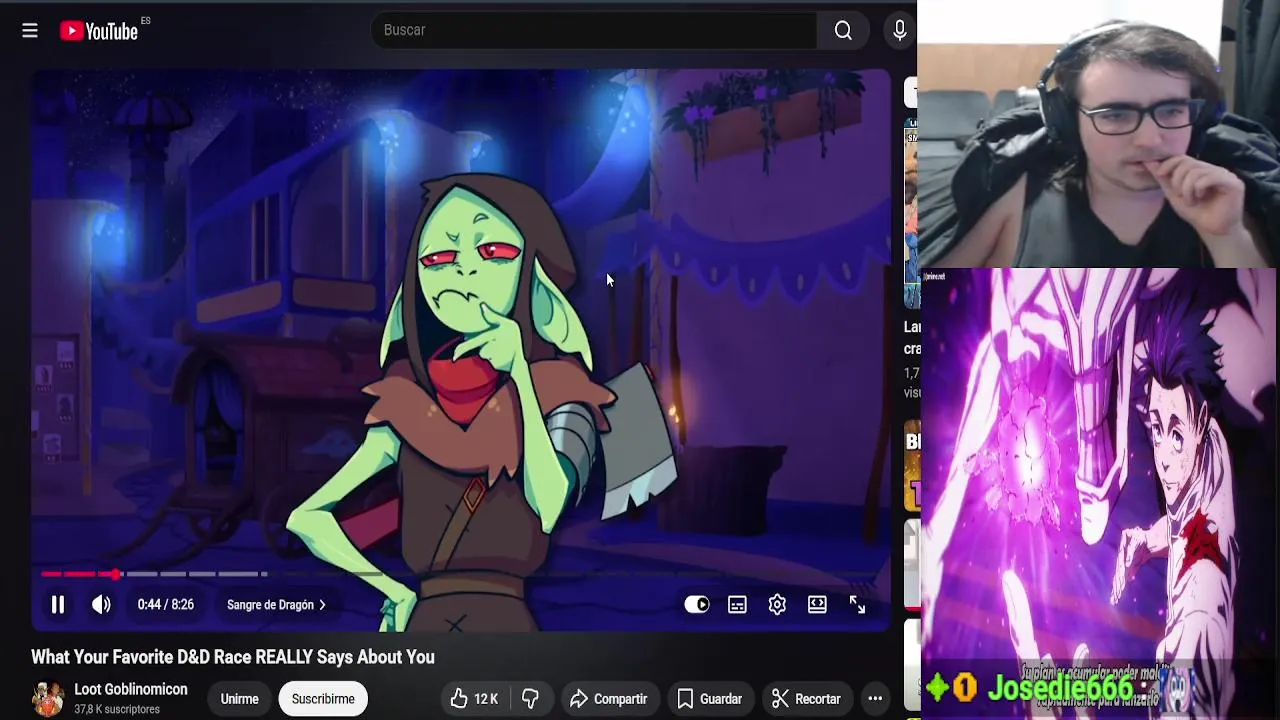
Task: Enter fullscreen mode
Action: pos(857,604)
